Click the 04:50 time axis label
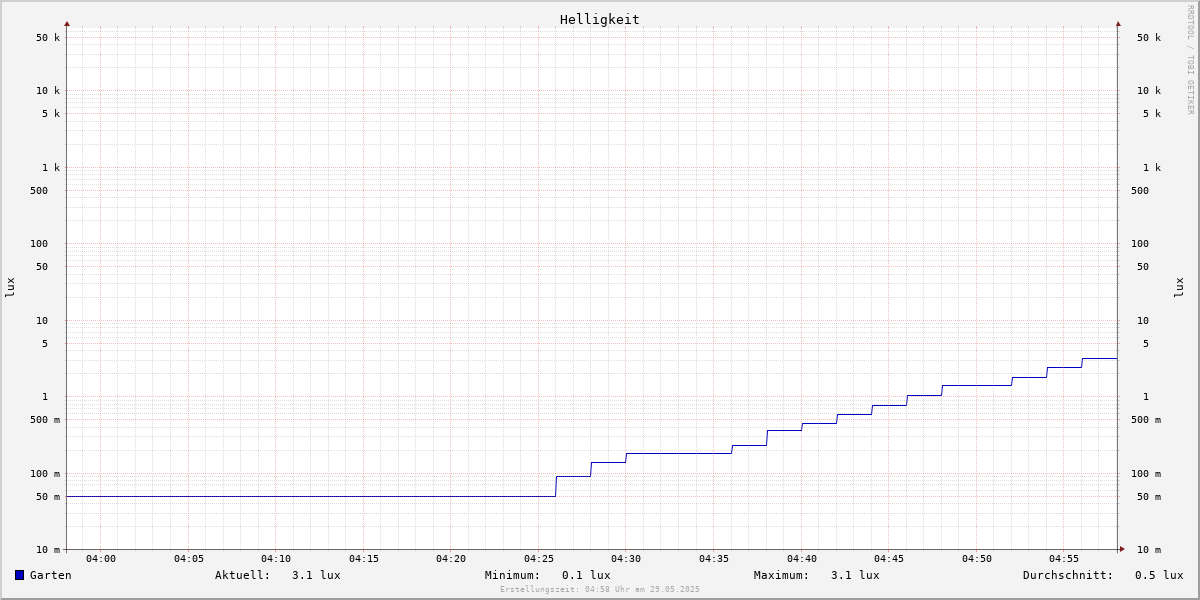1200x600 pixels. point(977,559)
